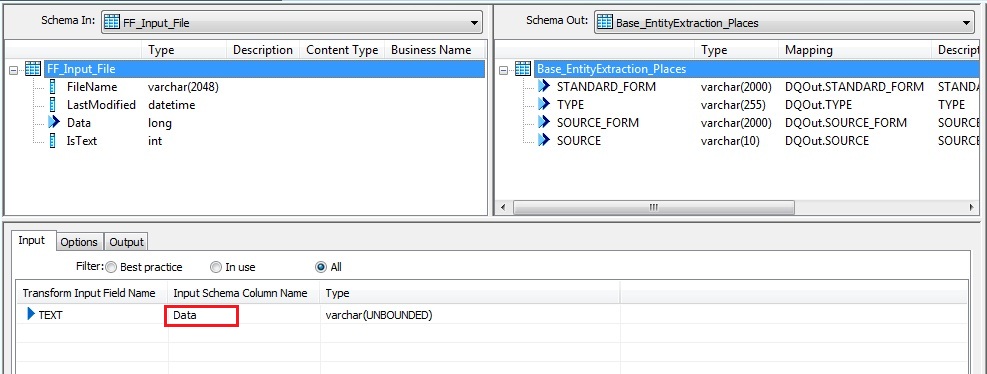The image size is (987, 374).
Task: Click the horizontal scrollbar in Schema Out
Action: tap(653, 207)
